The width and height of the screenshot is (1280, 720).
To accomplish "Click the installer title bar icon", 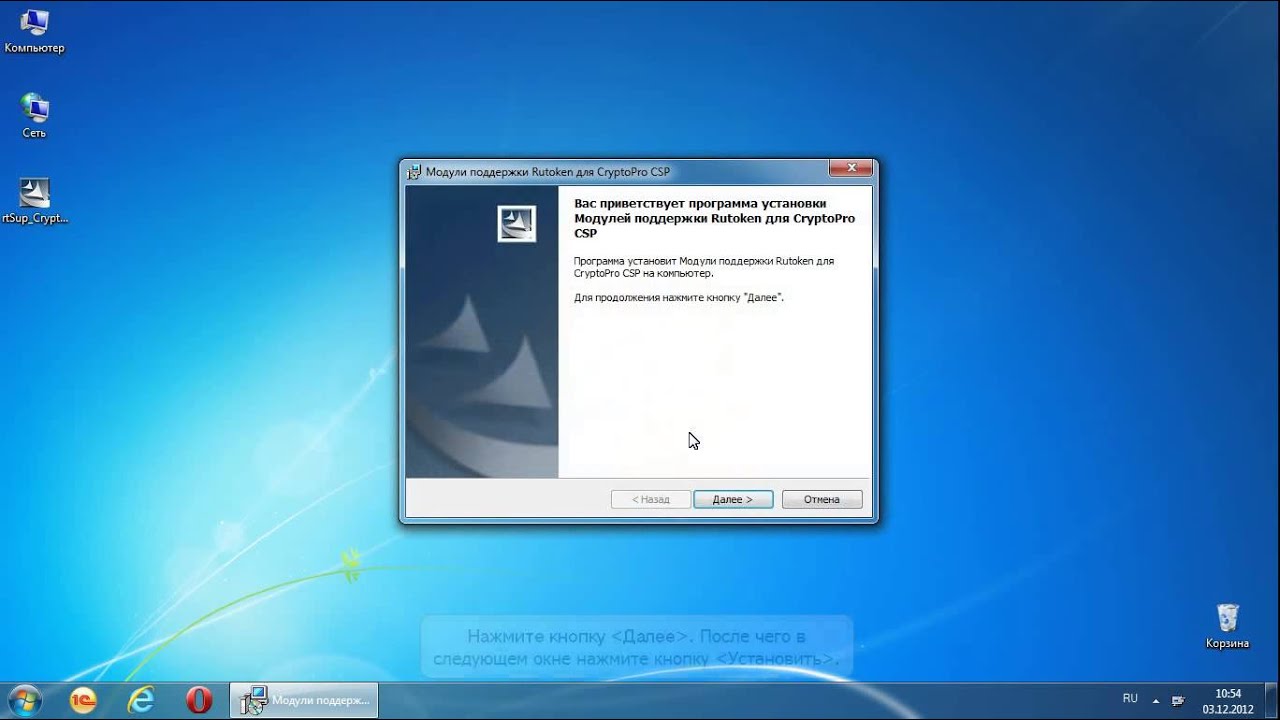I will (414, 171).
